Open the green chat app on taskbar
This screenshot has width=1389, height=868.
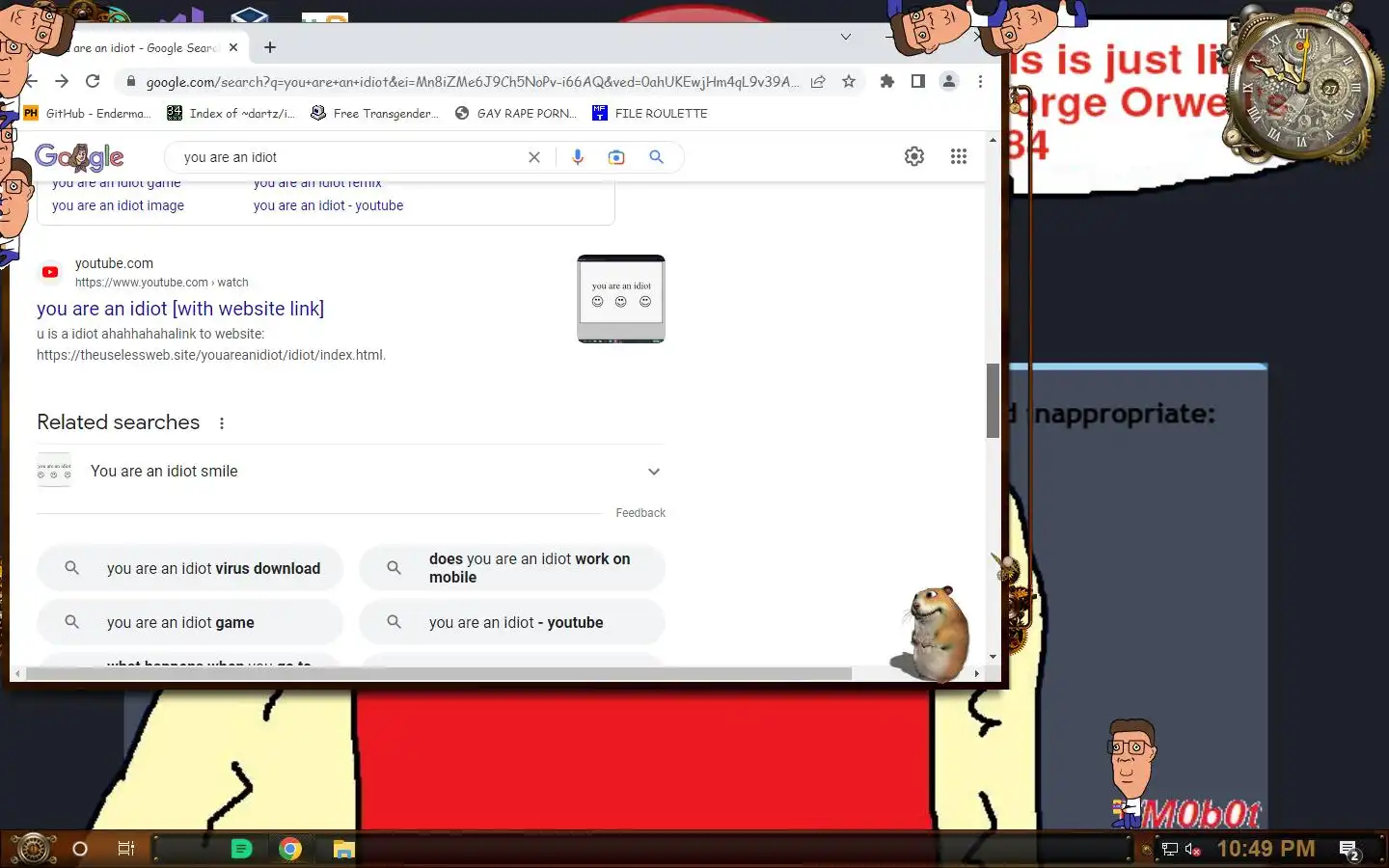click(242, 849)
